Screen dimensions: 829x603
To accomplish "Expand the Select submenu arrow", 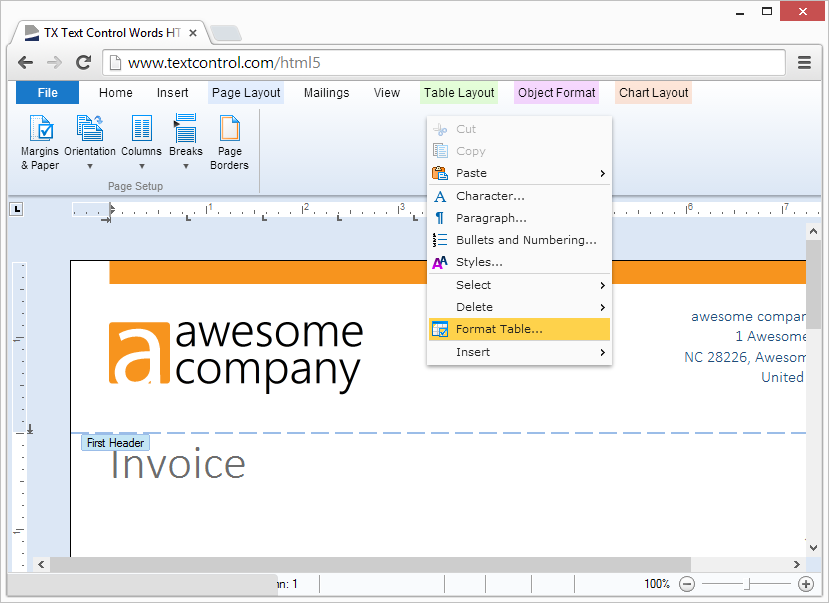I will click(x=603, y=285).
